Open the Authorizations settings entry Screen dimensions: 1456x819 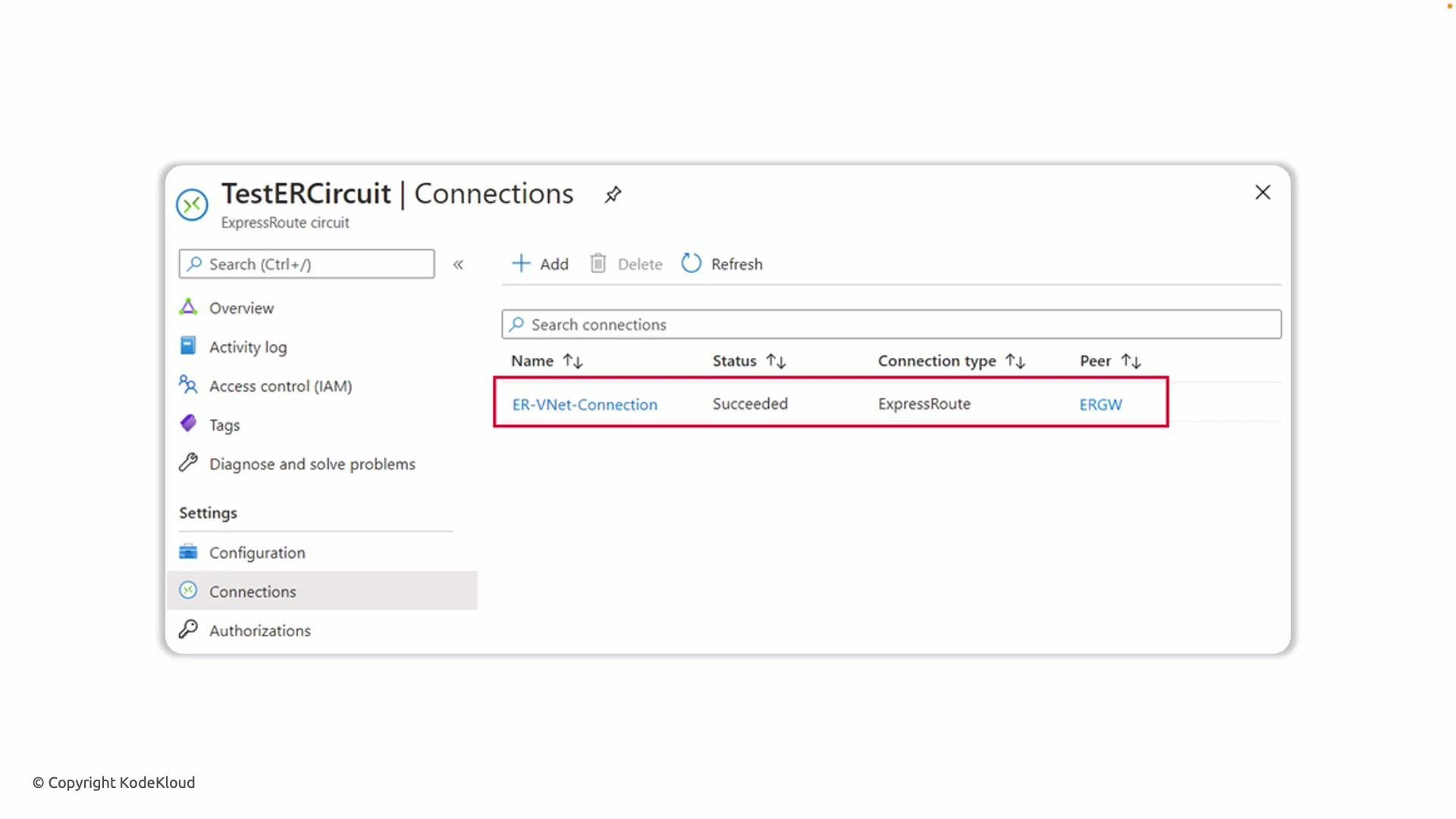[x=259, y=630]
